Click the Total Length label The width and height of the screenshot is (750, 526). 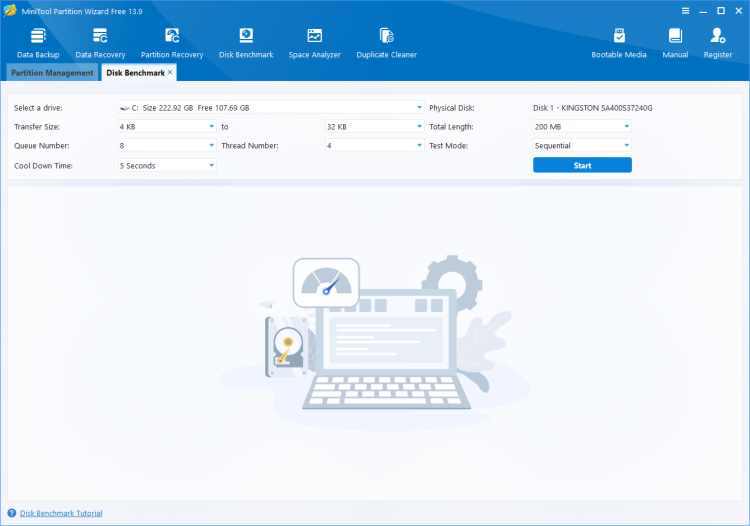451,127
